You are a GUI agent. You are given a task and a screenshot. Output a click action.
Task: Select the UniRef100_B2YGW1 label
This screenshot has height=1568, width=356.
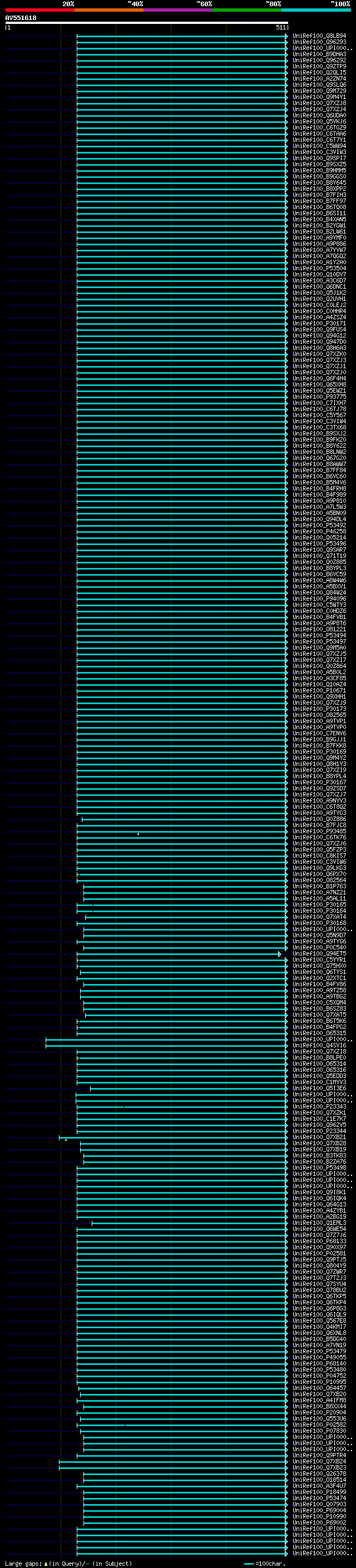[319, 225]
